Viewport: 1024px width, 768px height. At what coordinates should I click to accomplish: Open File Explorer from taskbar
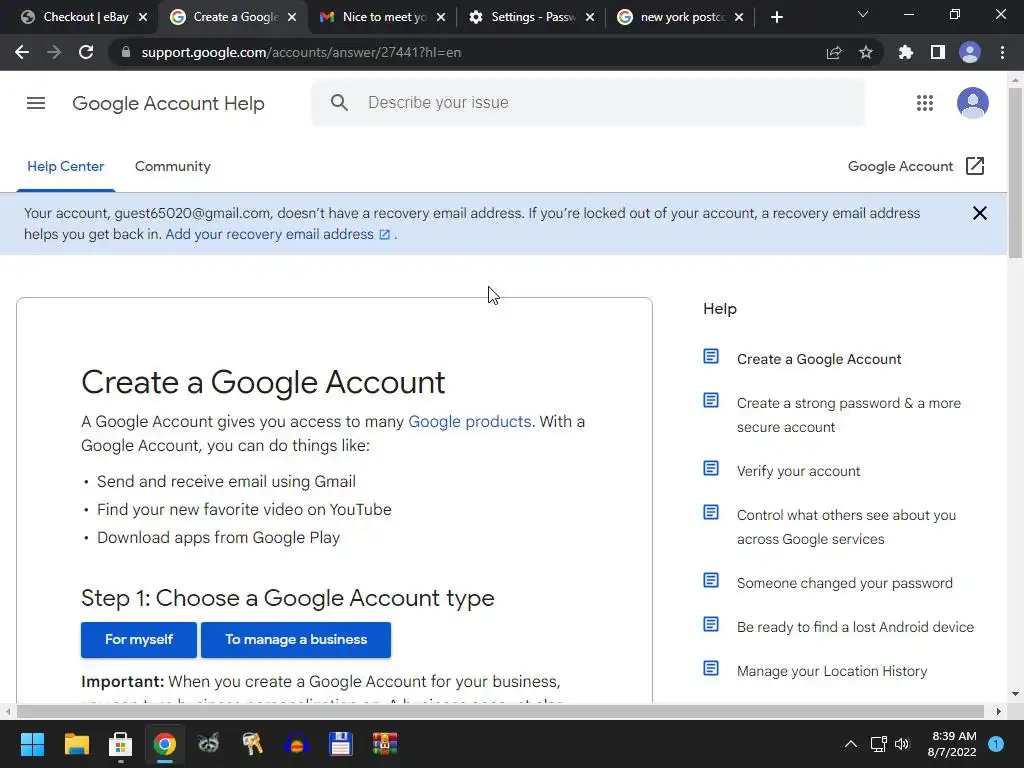point(76,744)
